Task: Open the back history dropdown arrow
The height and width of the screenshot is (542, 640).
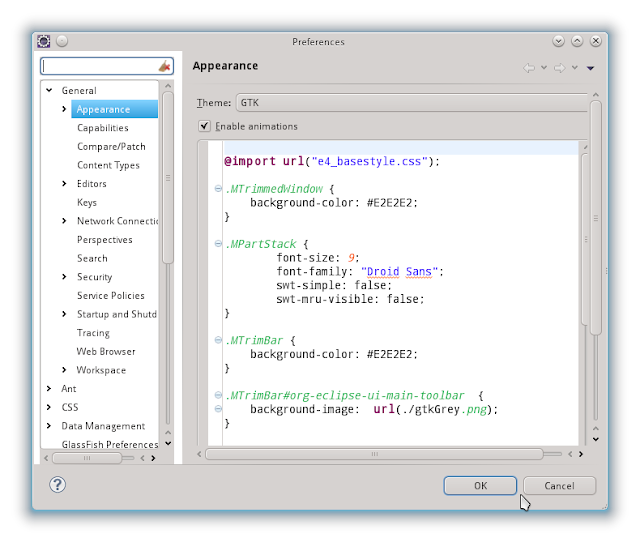Action: [x=544, y=67]
